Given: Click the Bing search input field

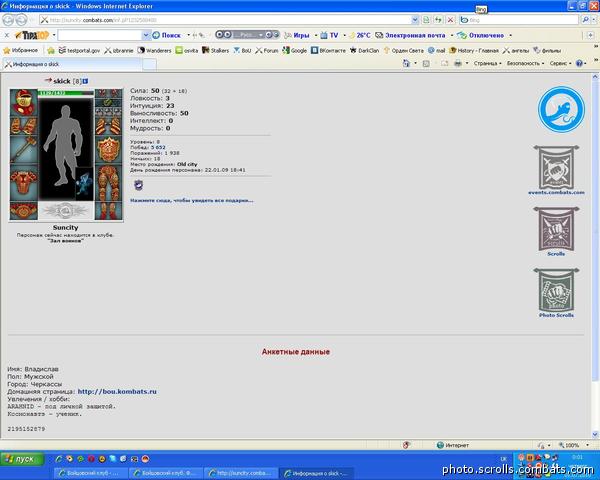Looking at the screenshot, I should [x=522, y=20].
